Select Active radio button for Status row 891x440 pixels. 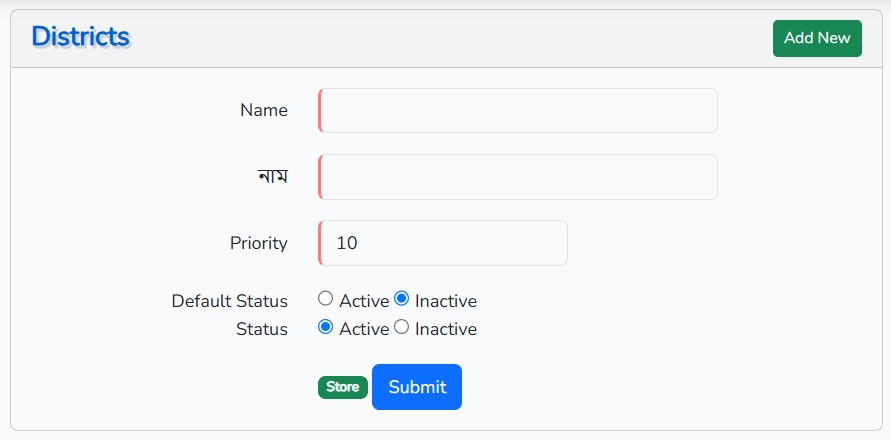pyautogui.click(x=325, y=327)
